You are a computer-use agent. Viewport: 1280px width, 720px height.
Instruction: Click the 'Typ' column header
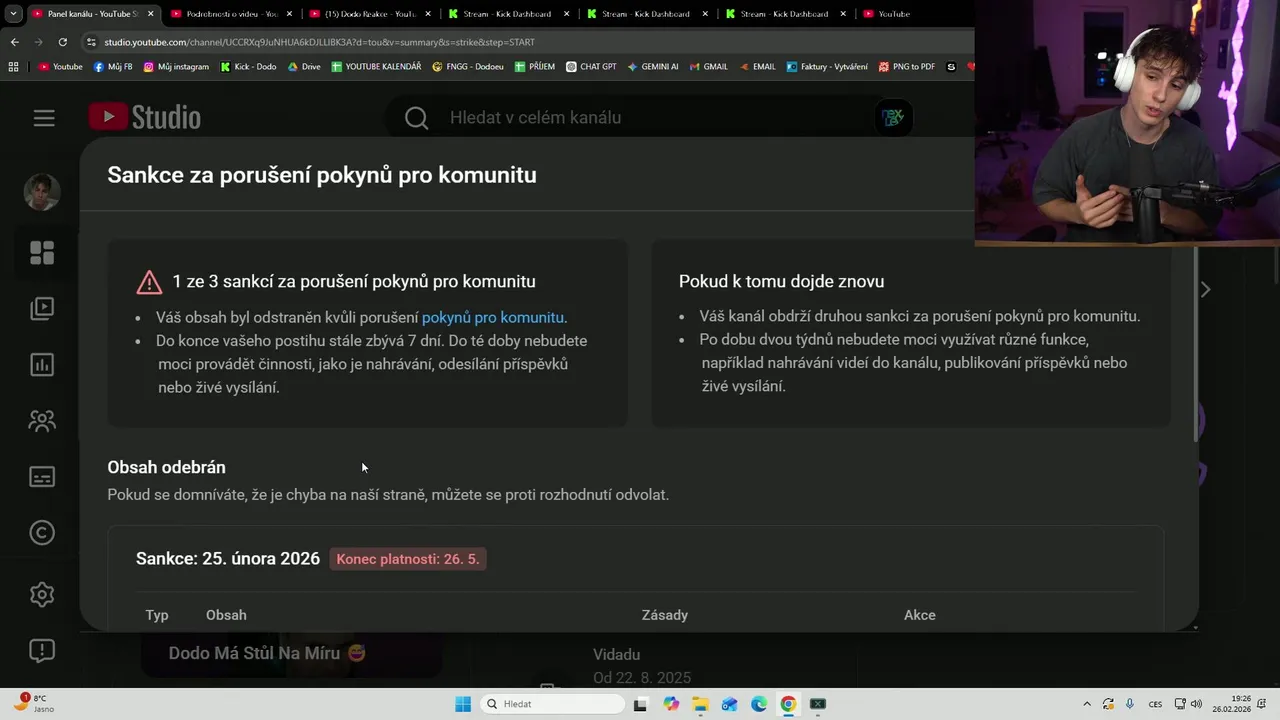pos(157,615)
